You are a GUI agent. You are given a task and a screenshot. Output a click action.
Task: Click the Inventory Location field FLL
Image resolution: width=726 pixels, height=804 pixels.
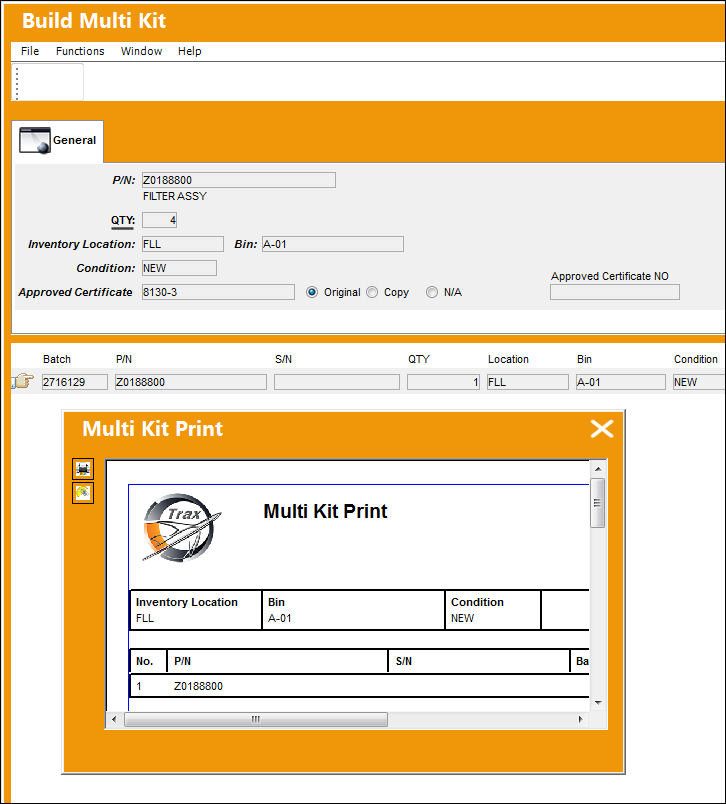pos(183,244)
